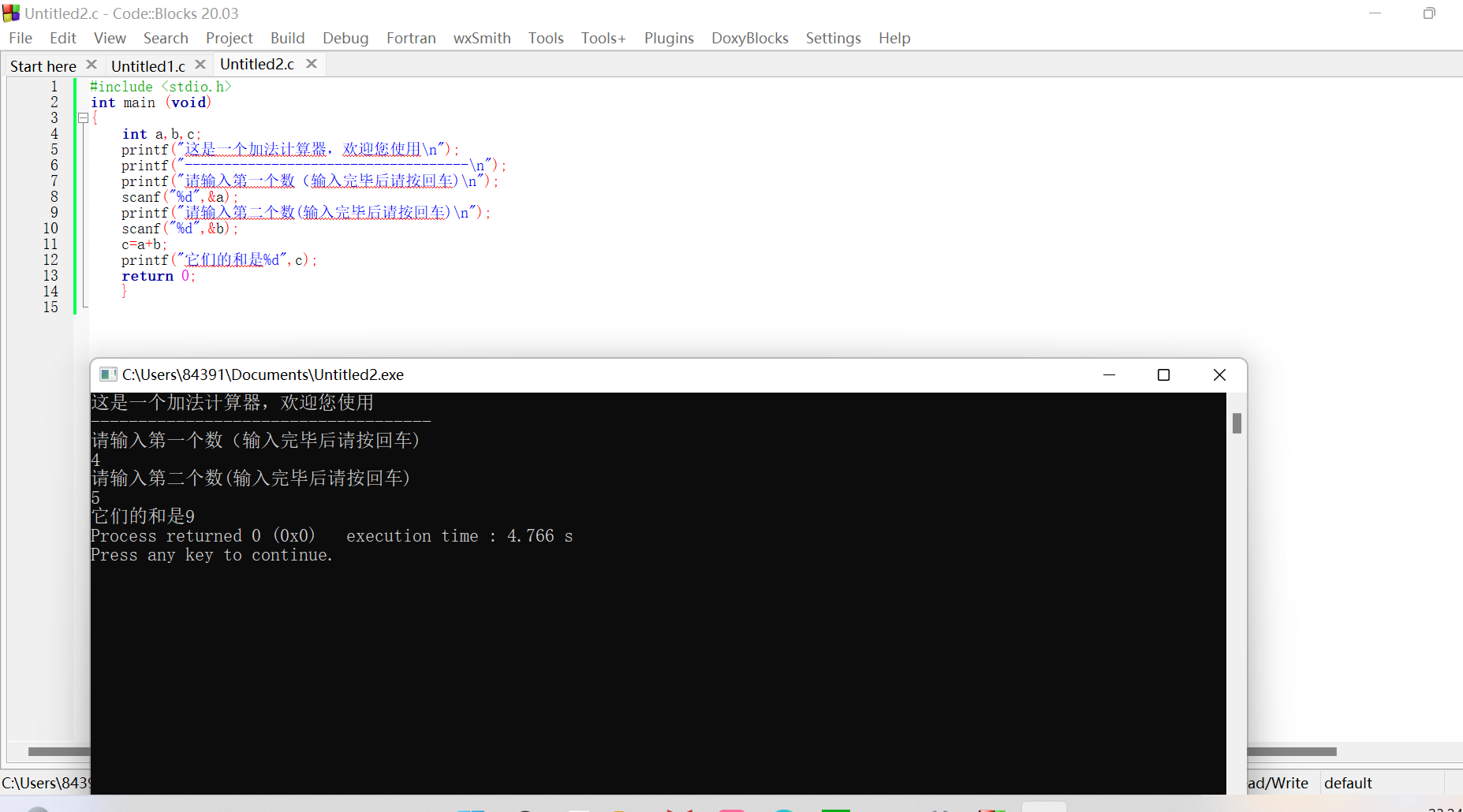The image size is (1463, 812).
Task: Restore down the Code::Blocks main window
Action: 1429,13
